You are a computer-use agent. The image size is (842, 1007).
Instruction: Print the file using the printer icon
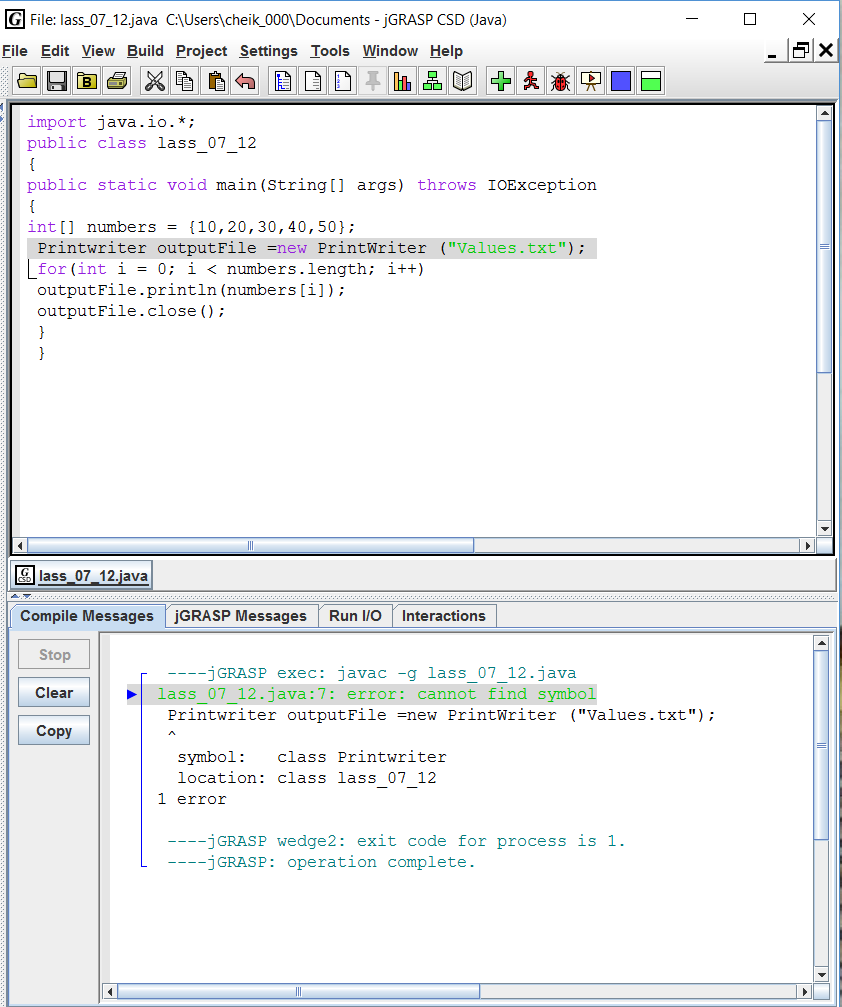point(117,81)
